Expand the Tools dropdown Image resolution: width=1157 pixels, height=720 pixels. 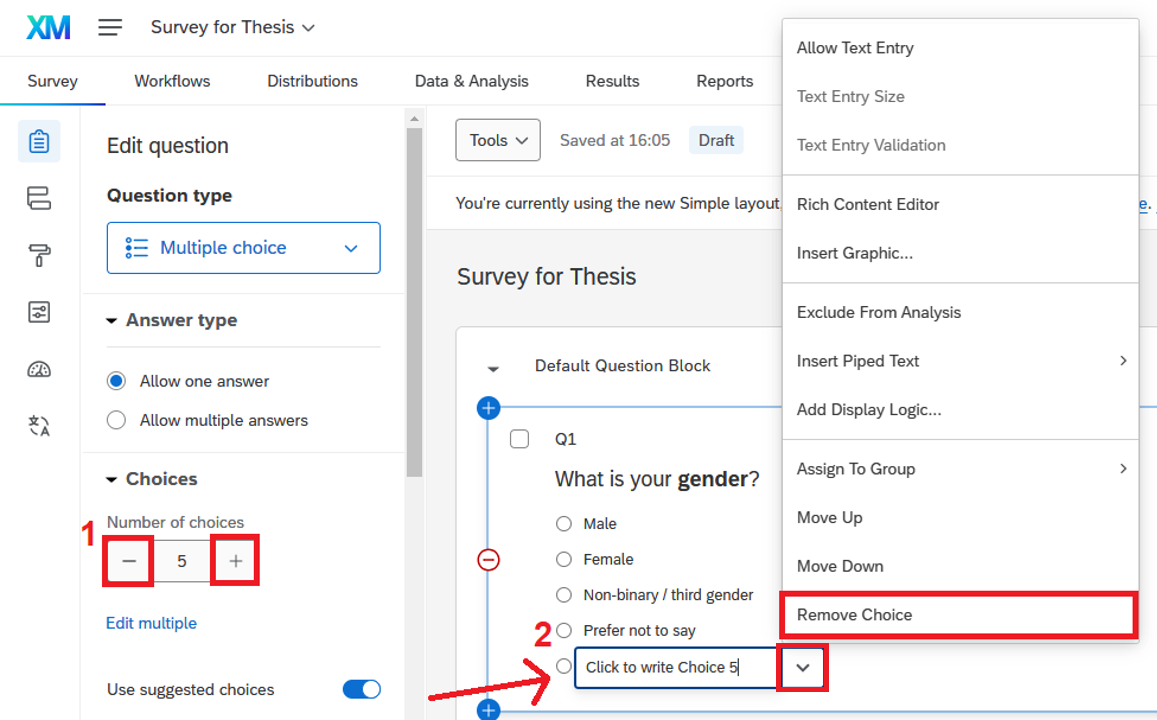pyautogui.click(x=497, y=140)
